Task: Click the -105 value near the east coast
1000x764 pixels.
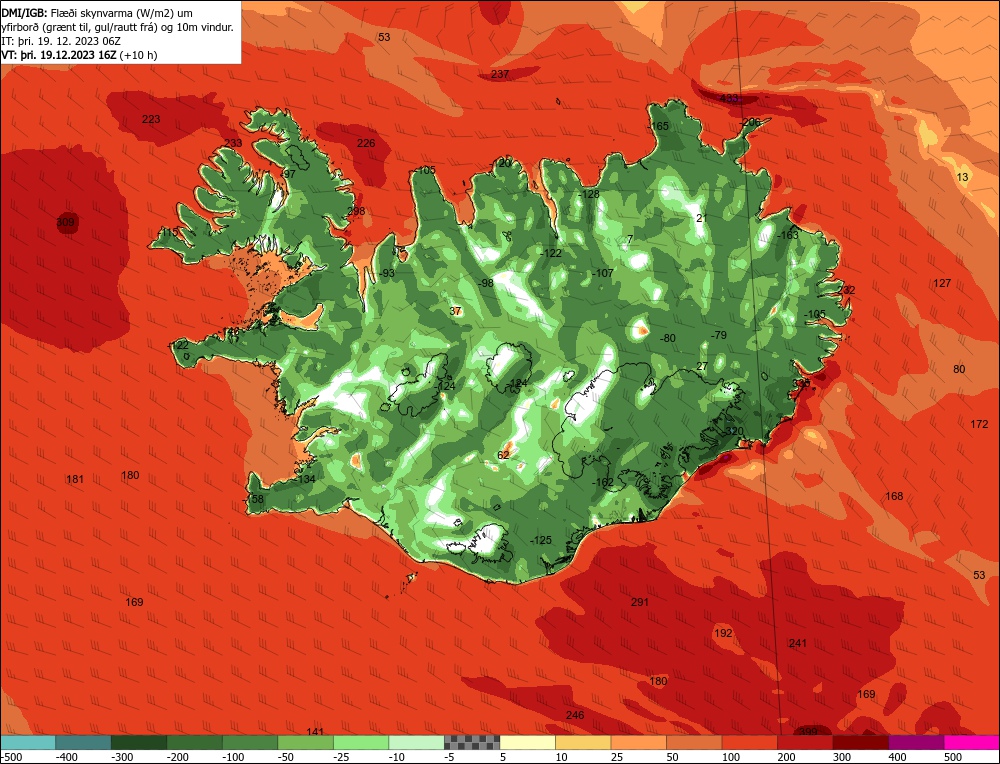Action: [x=815, y=314]
